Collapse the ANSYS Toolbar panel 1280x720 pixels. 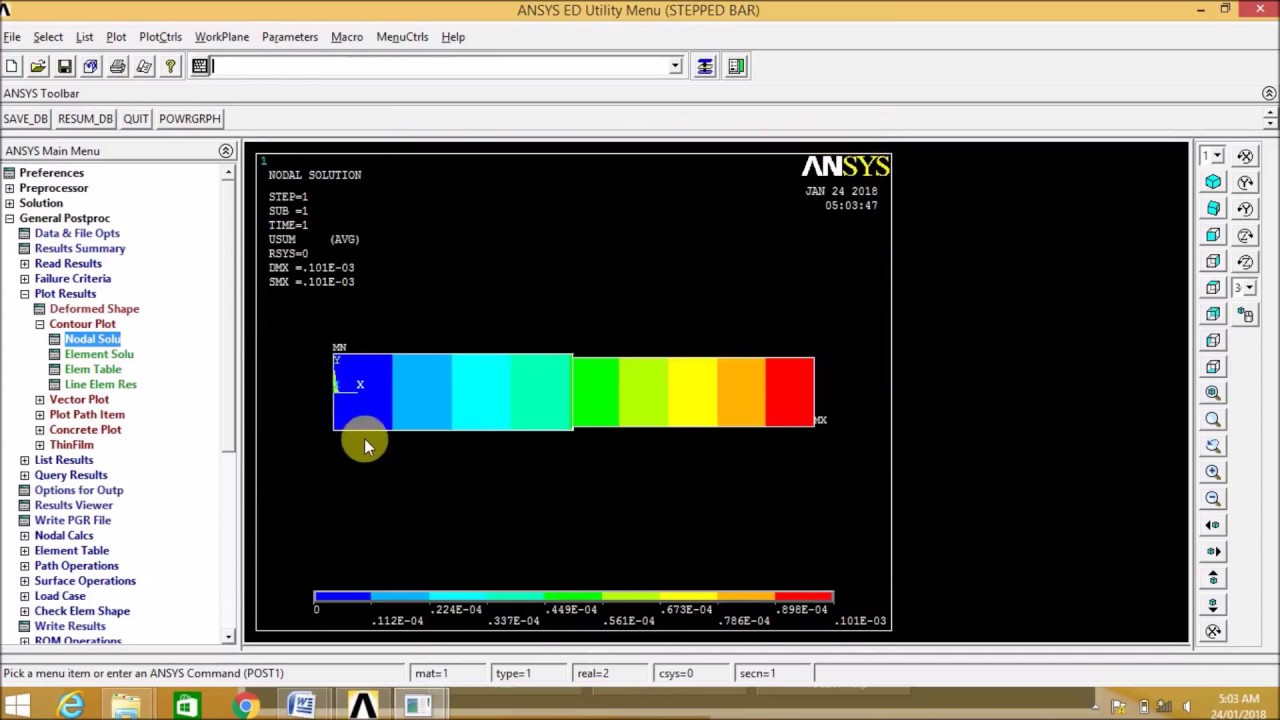pyautogui.click(x=1269, y=93)
